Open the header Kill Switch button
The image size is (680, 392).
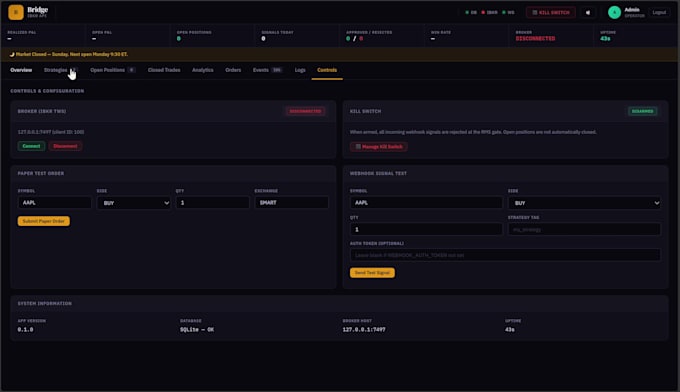coord(551,13)
